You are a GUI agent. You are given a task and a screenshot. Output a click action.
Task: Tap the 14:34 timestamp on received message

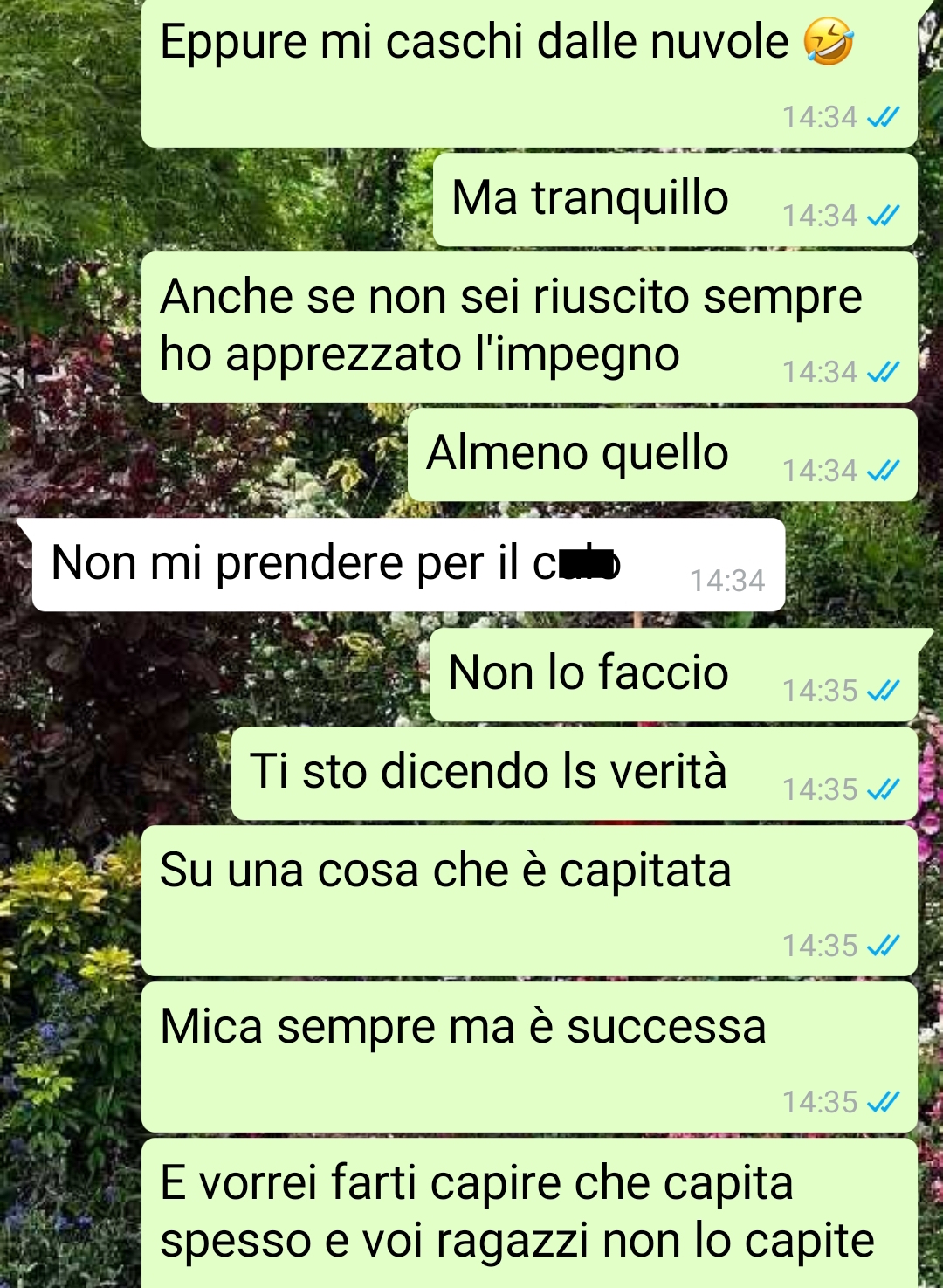pyautogui.click(x=727, y=581)
